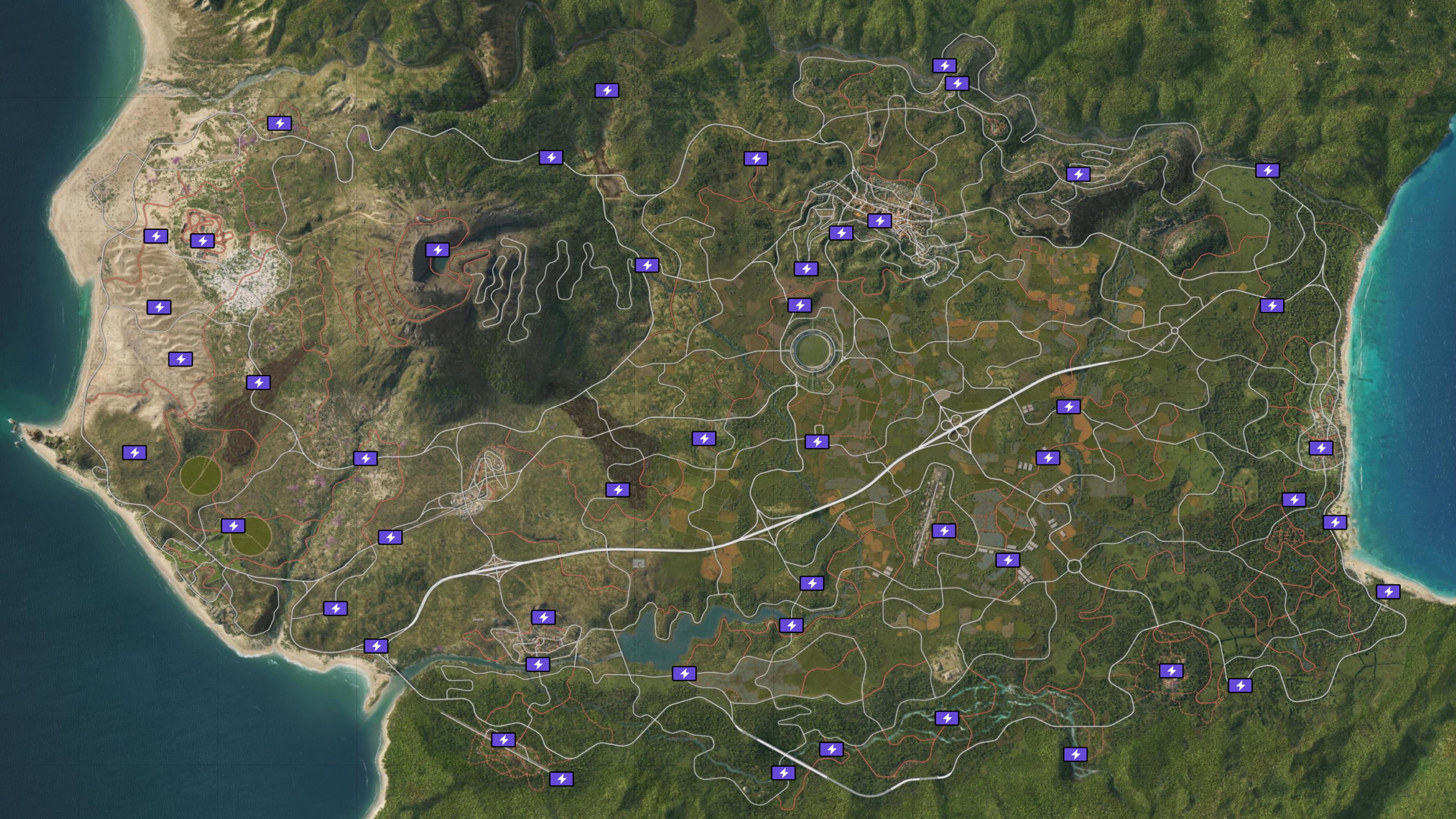1456x819 pixels.
Task: Select the upper of the two topmost markers
Action: (944, 66)
